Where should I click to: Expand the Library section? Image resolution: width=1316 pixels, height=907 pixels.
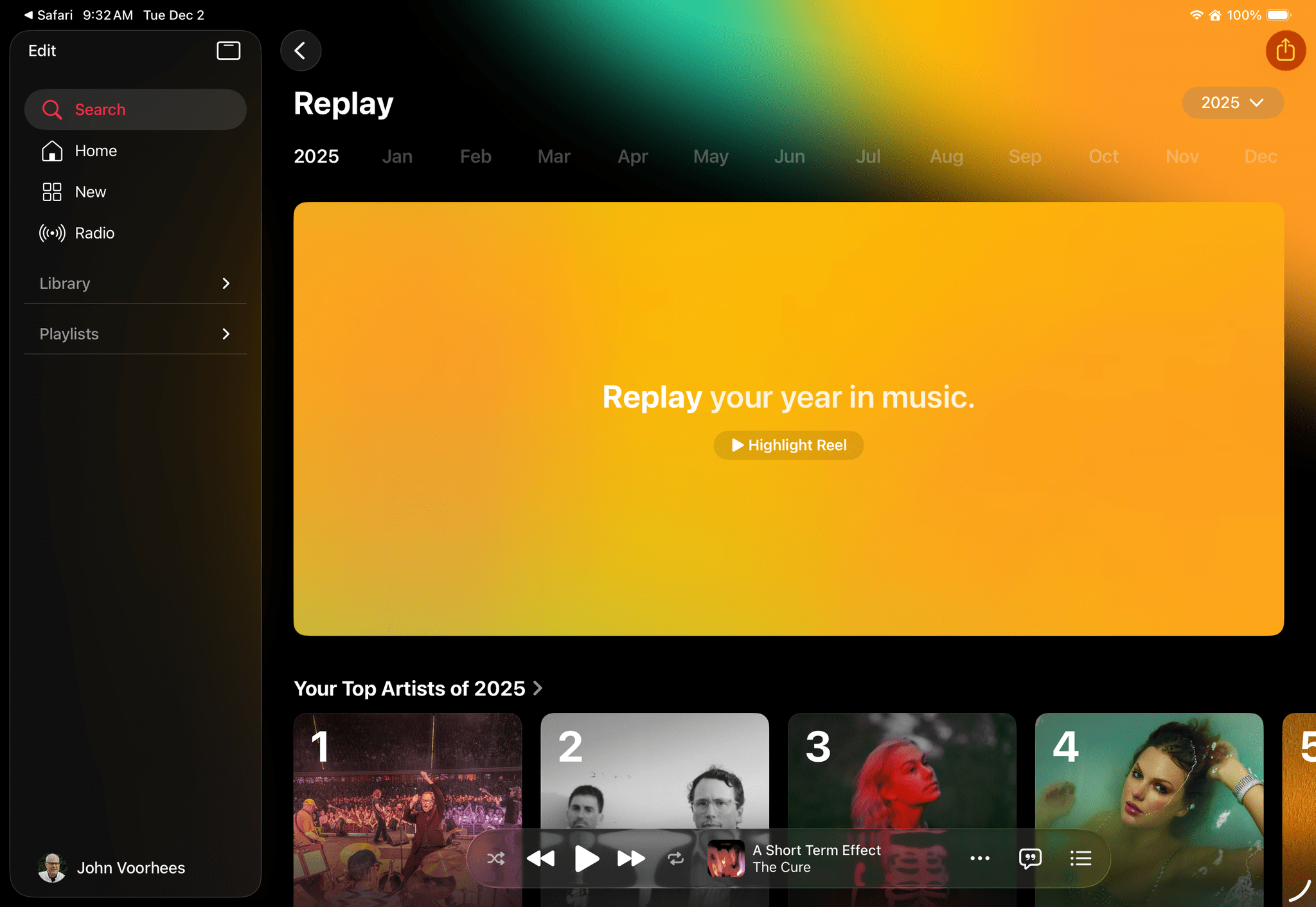pos(134,283)
